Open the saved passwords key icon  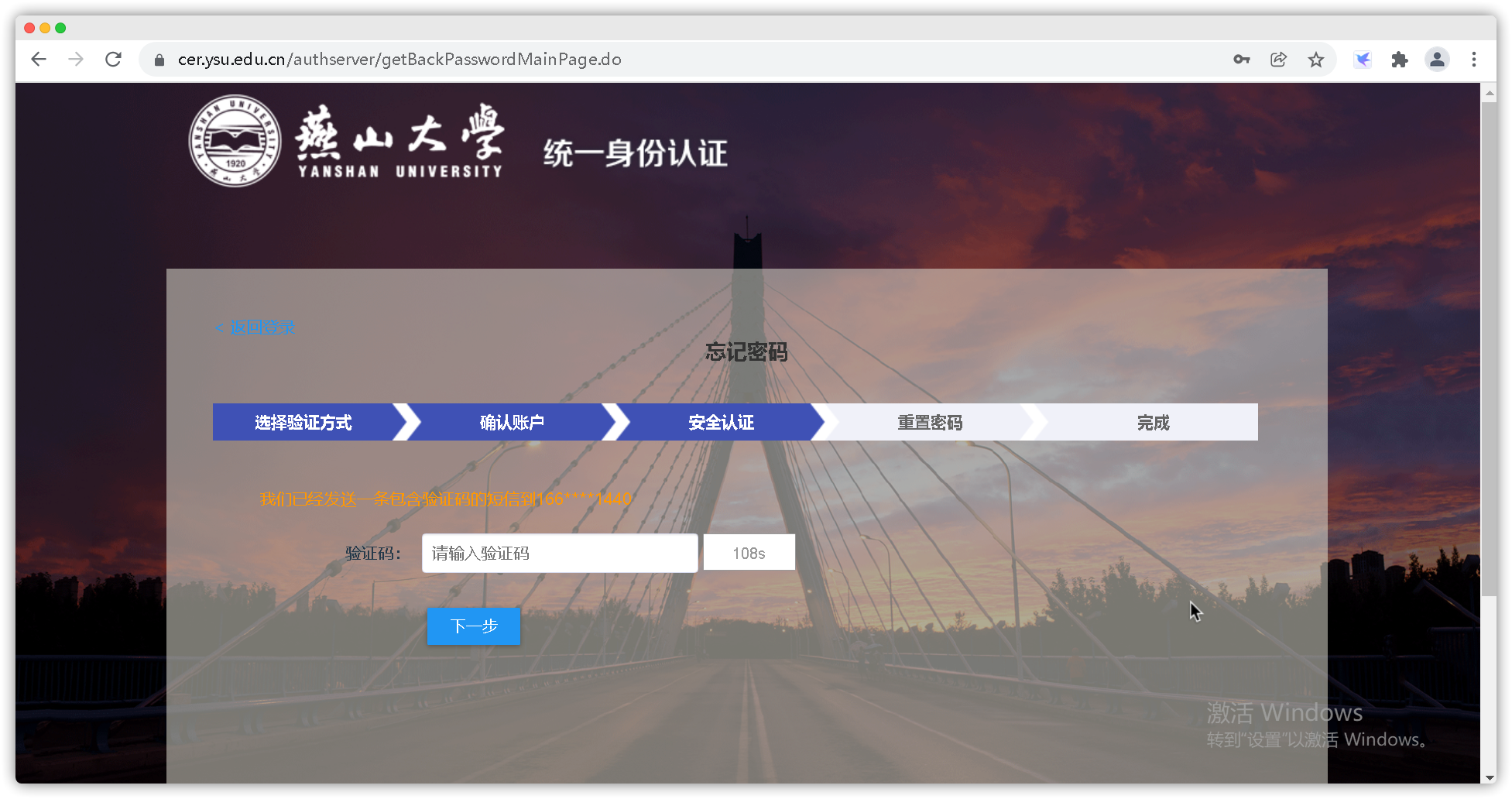[x=1241, y=60]
